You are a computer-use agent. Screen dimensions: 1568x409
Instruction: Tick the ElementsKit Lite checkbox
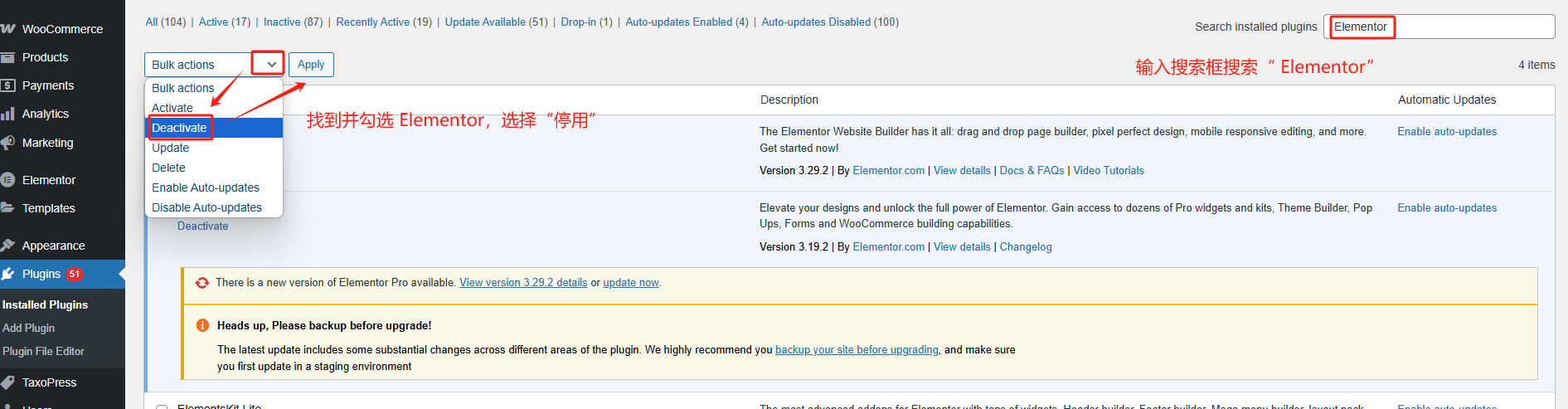coord(162,407)
